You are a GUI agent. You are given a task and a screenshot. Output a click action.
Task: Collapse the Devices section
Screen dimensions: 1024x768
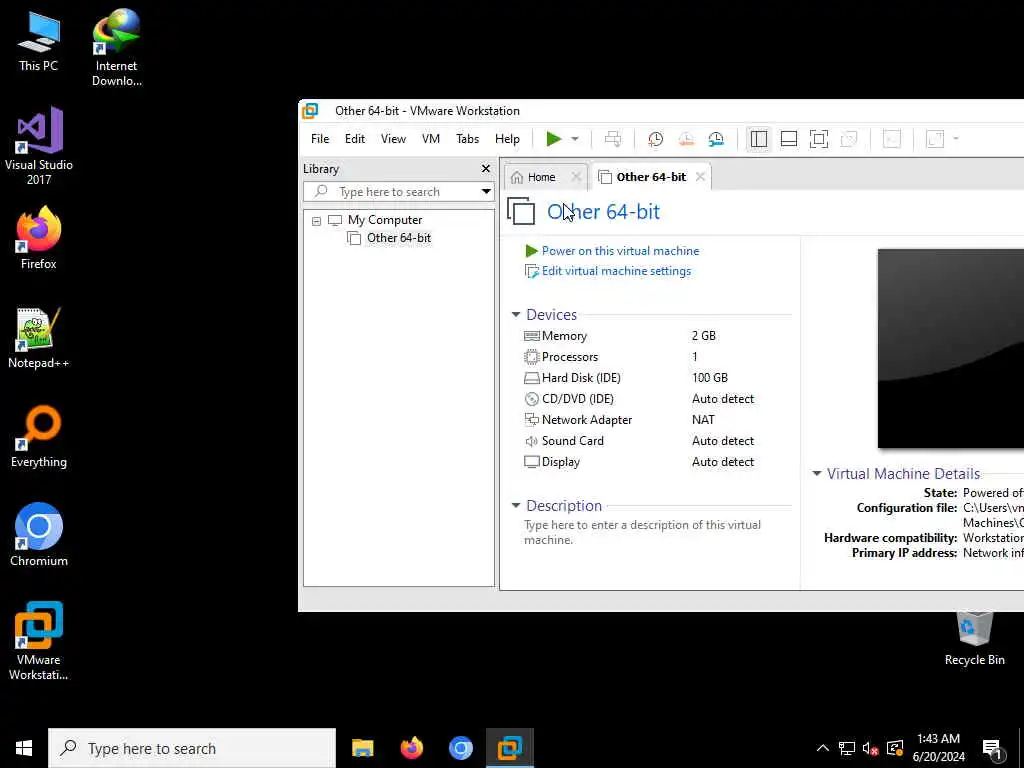coord(516,315)
